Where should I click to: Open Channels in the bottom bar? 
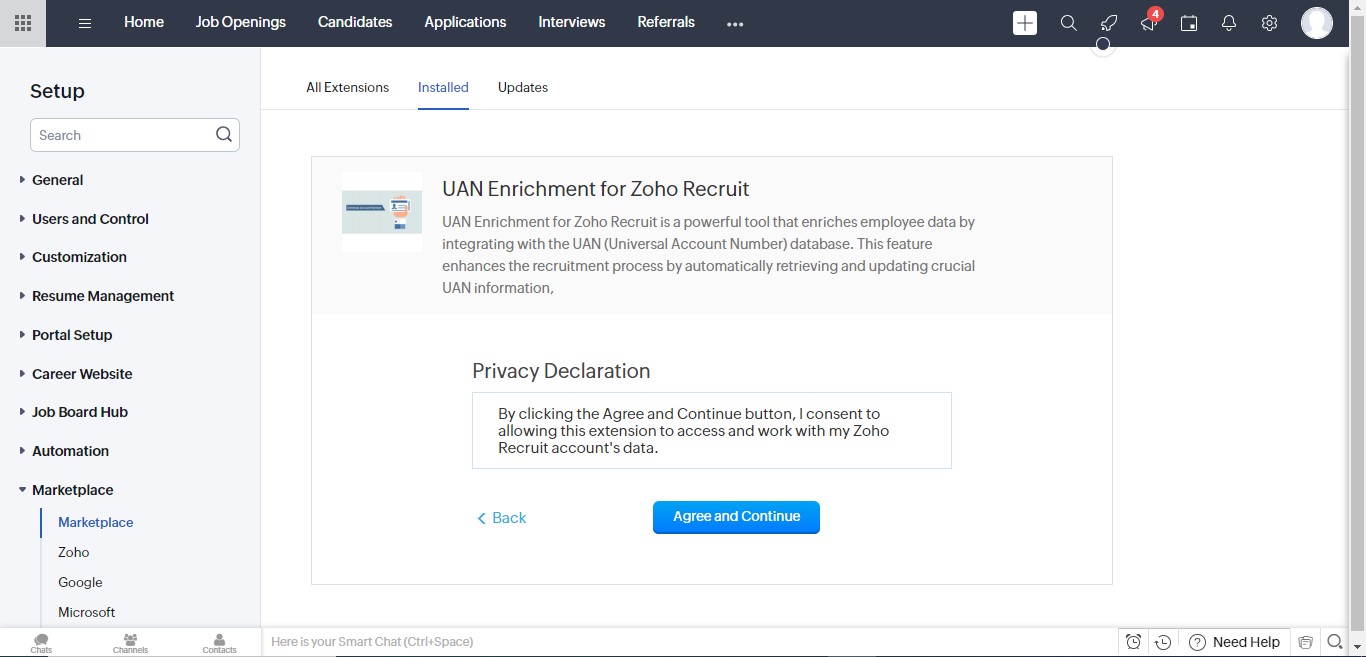click(130, 643)
